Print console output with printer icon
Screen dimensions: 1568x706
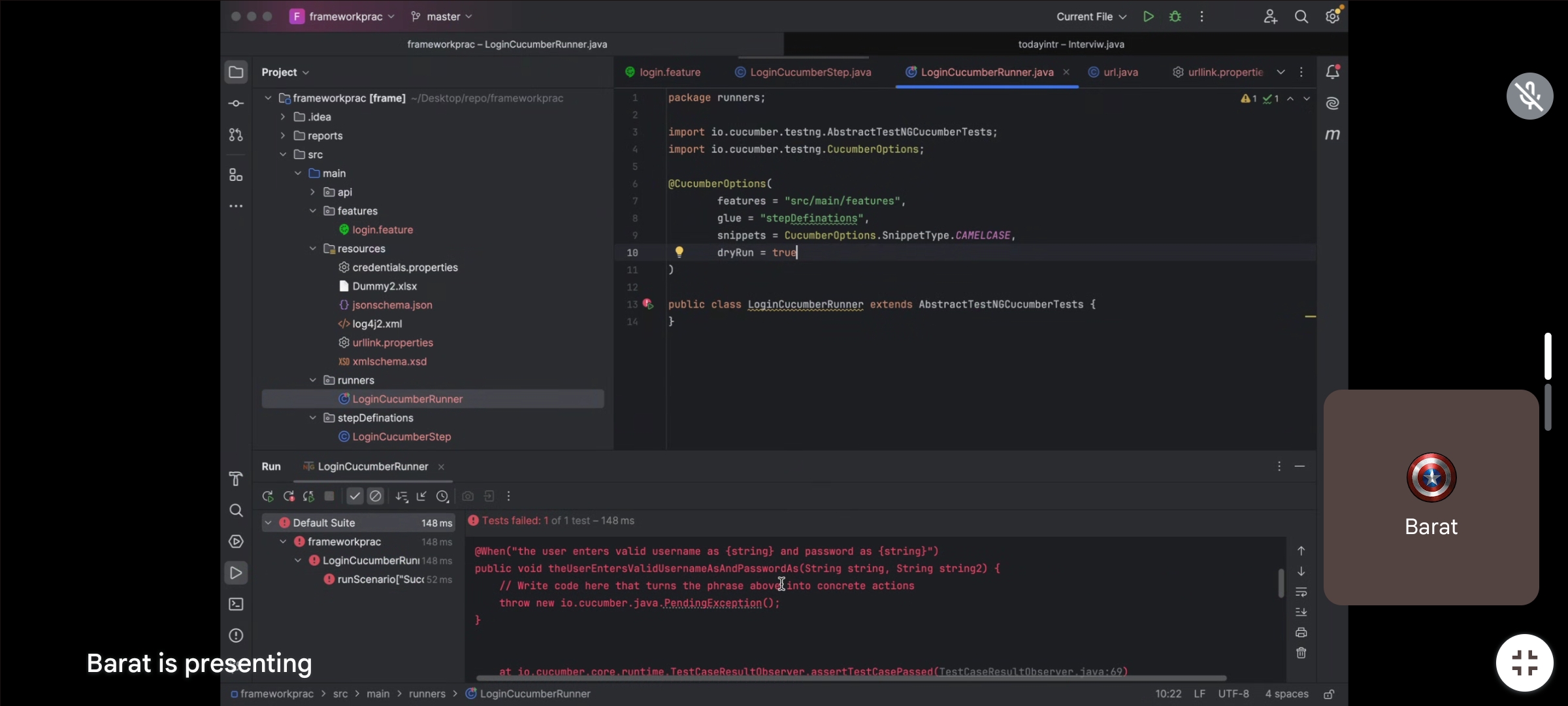pos(1301,632)
